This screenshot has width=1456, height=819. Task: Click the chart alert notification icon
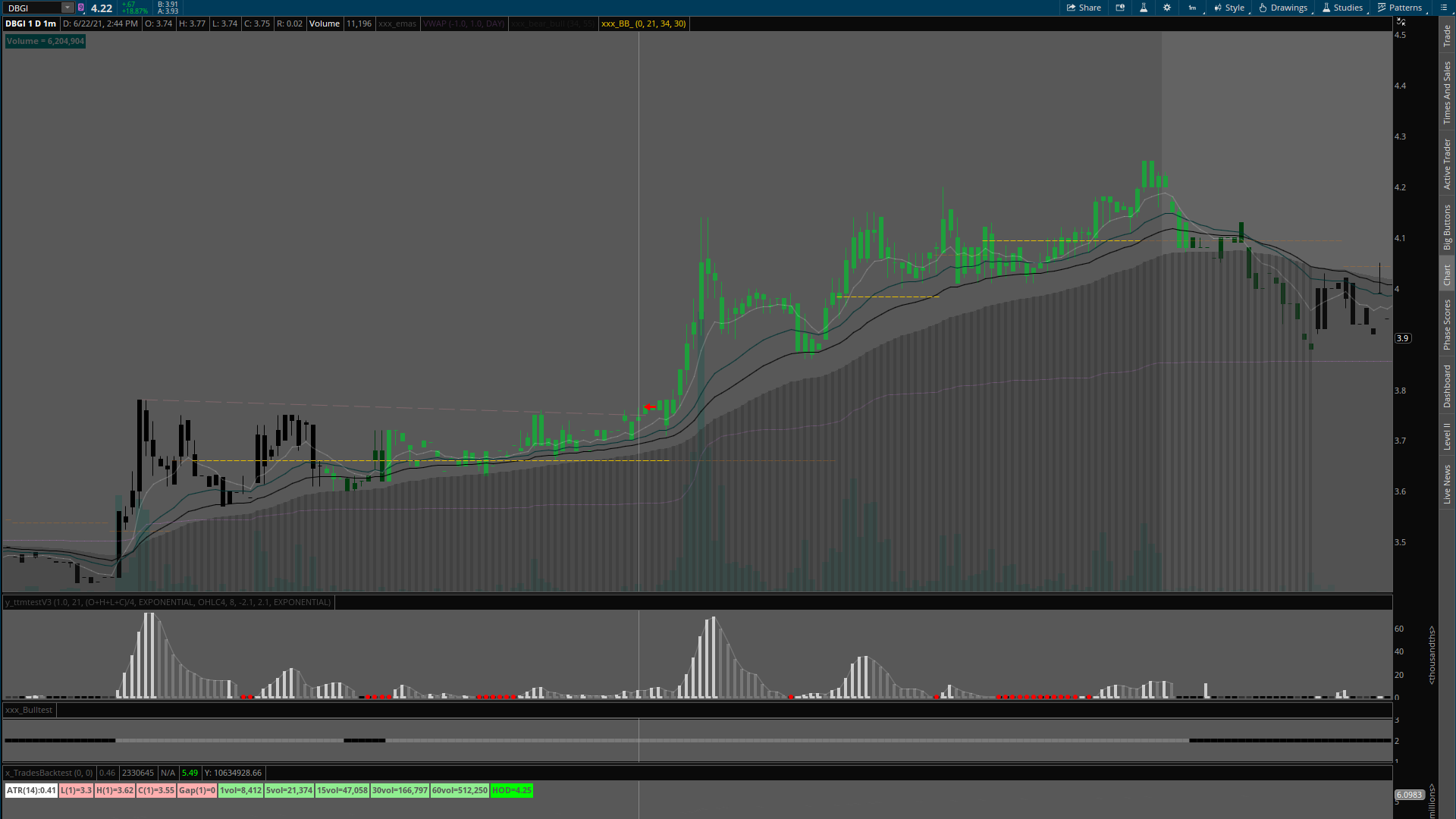[1120, 8]
